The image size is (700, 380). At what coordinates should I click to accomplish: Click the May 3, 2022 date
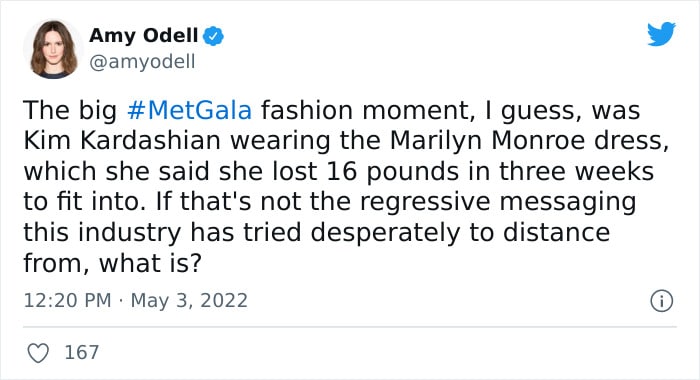point(189,301)
